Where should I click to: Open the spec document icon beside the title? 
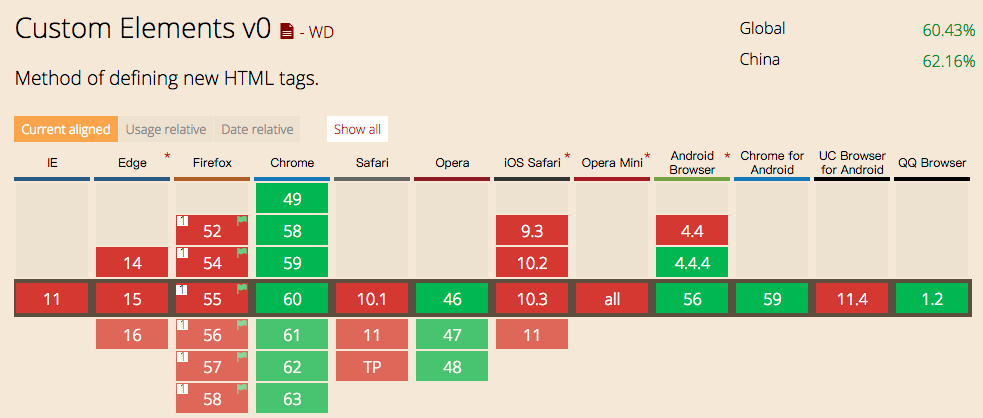click(x=287, y=31)
